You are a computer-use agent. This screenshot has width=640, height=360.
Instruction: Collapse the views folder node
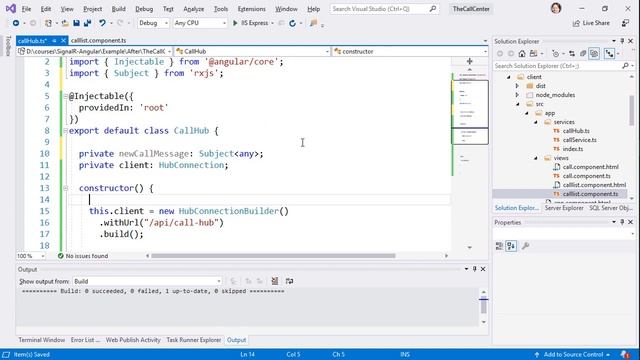[536, 158]
